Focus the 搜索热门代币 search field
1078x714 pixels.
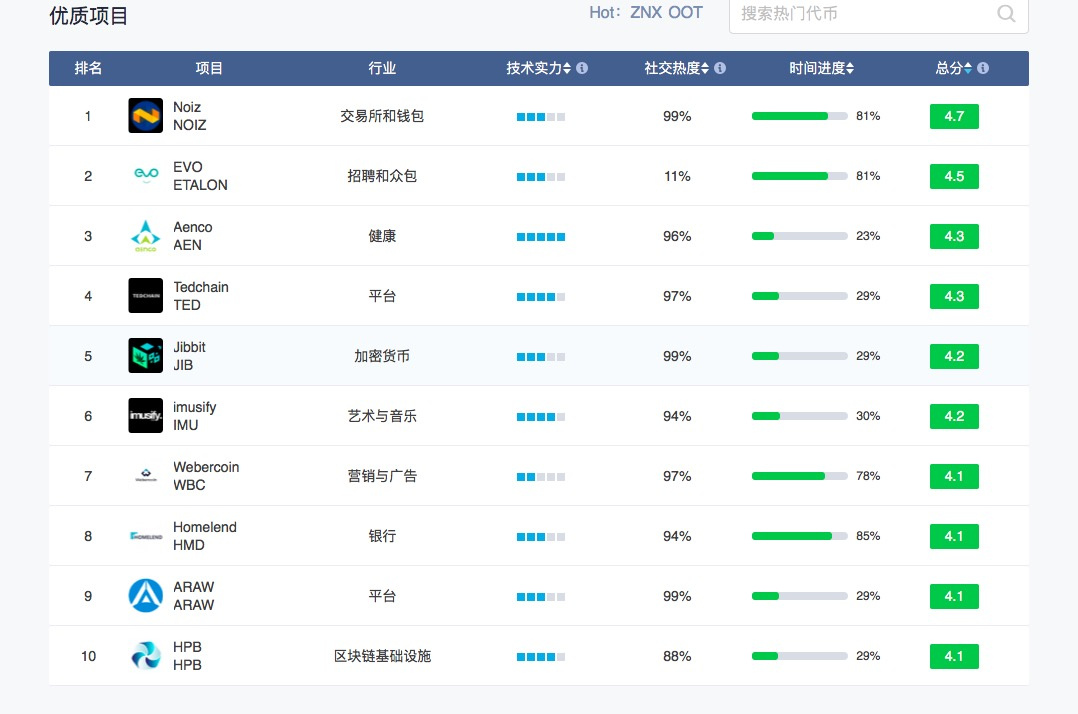[x=879, y=14]
